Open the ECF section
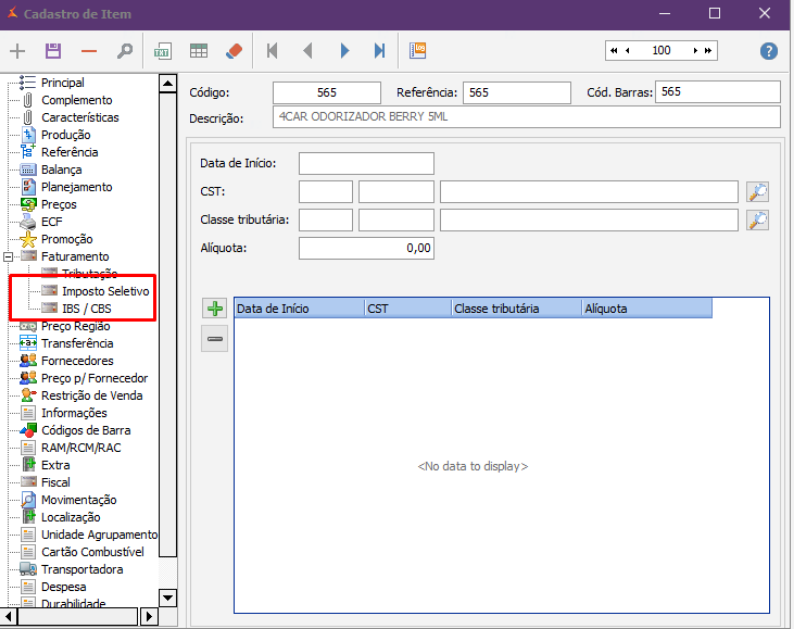The image size is (794, 629). point(52,222)
